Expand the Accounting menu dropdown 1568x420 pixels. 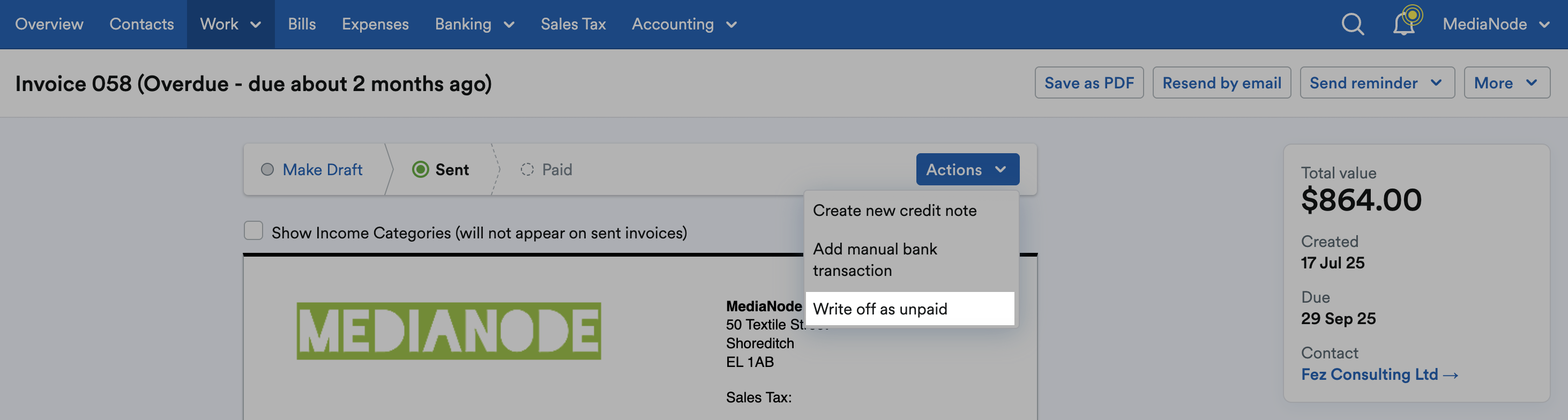684,24
